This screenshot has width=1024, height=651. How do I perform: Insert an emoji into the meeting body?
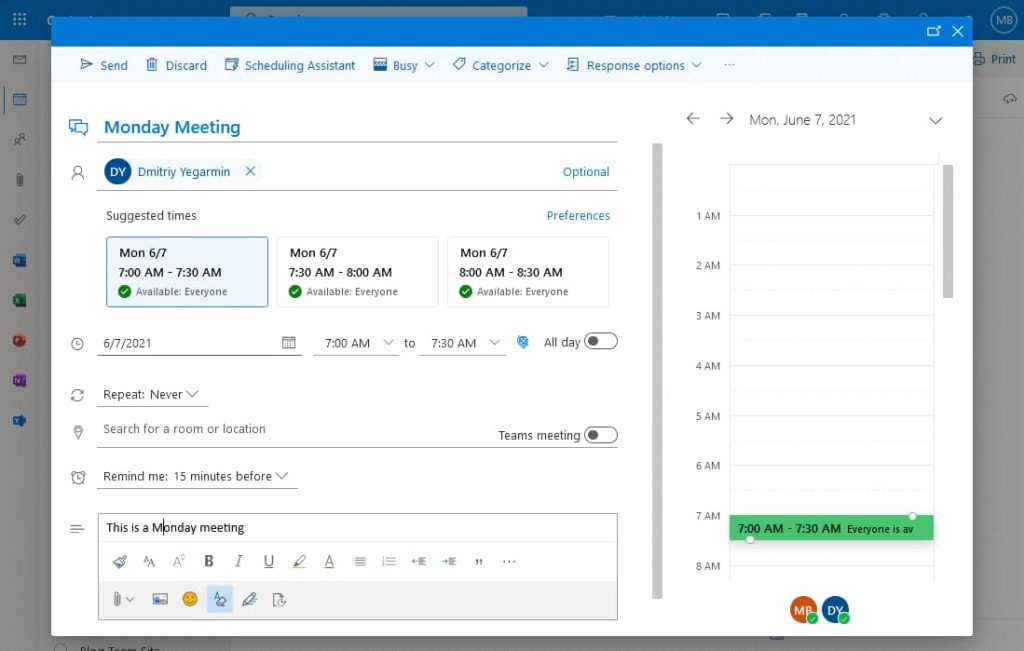pos(189,599)
